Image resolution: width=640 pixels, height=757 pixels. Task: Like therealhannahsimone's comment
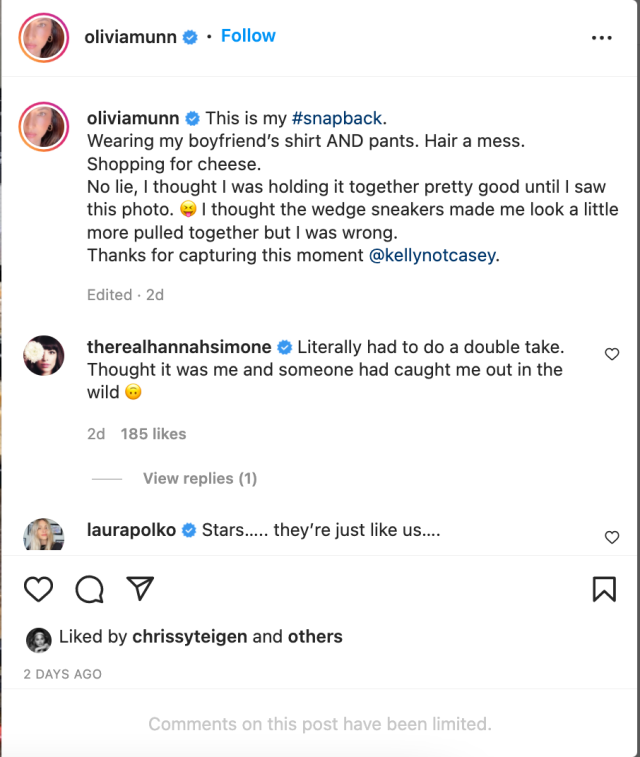(612, 354)
